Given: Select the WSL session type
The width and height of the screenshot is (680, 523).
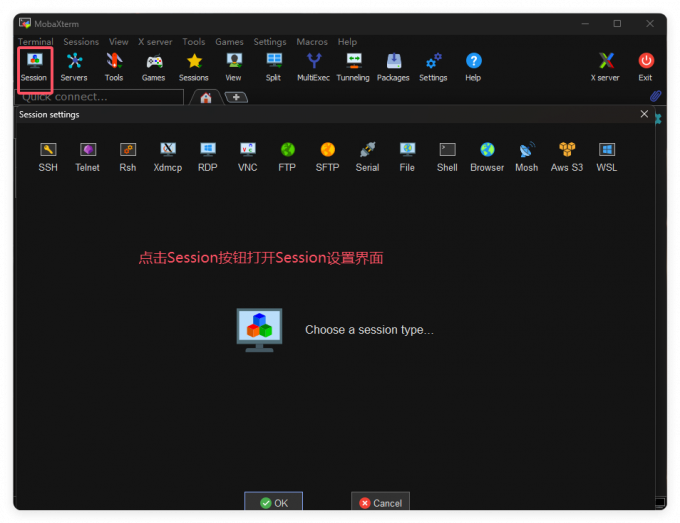Looking at the screenshot, I should click(607, 157).
